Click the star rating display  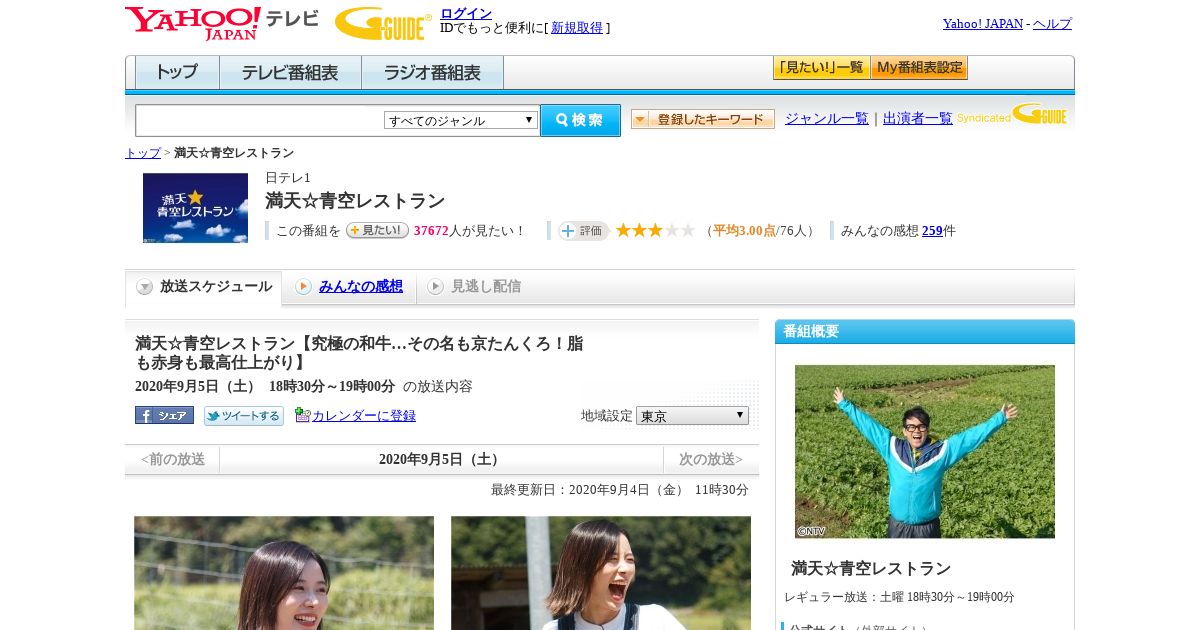[655, 230]
